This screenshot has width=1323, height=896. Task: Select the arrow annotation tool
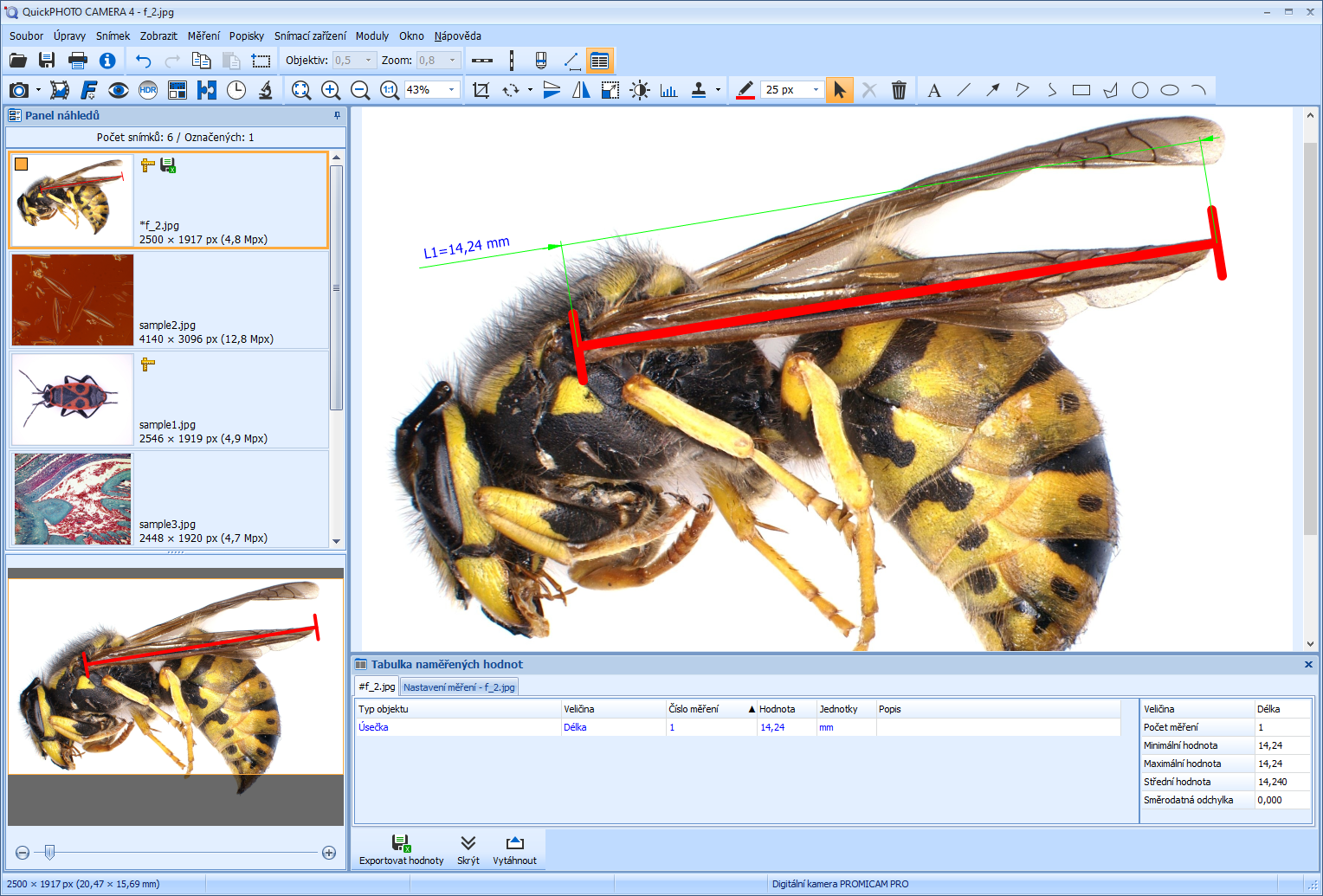[993, 90]
